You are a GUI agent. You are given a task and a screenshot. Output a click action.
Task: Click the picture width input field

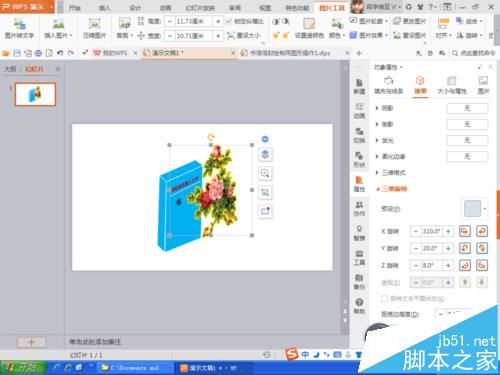click(194, 35)
